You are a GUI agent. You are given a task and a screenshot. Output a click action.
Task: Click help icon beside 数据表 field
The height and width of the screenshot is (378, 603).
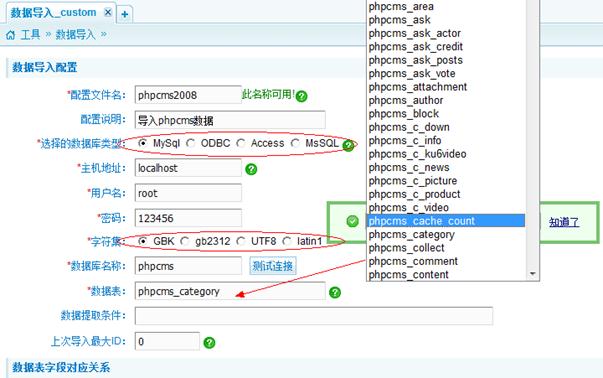tap(335, 292)
